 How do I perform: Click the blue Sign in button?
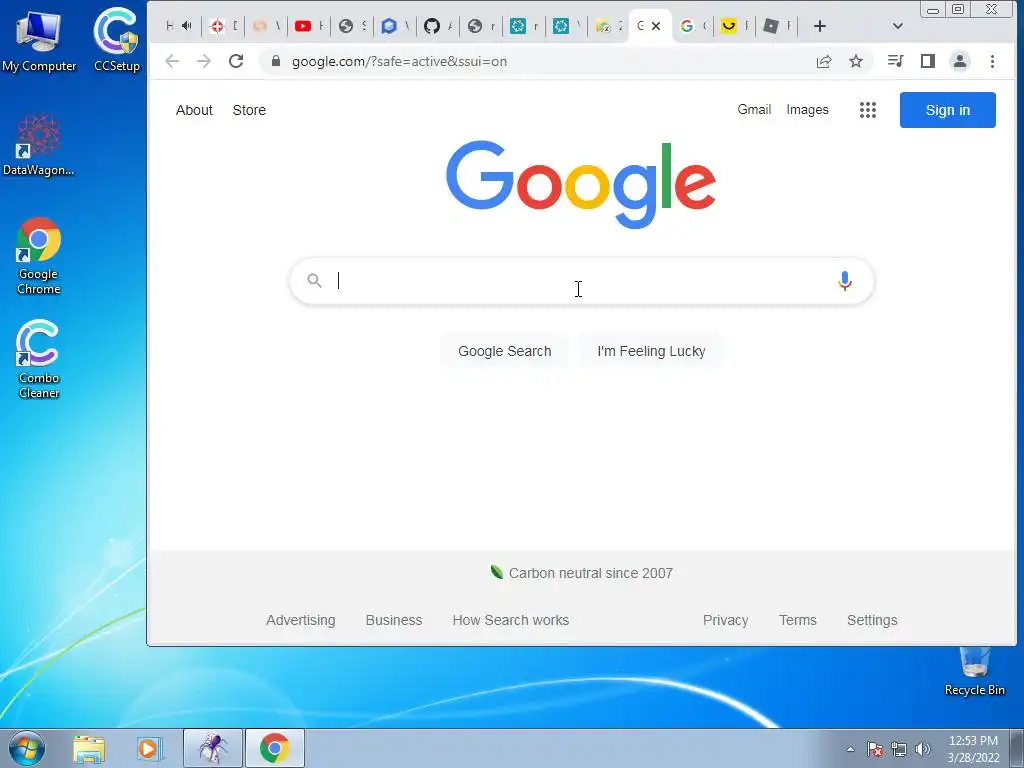click(947, 110)
